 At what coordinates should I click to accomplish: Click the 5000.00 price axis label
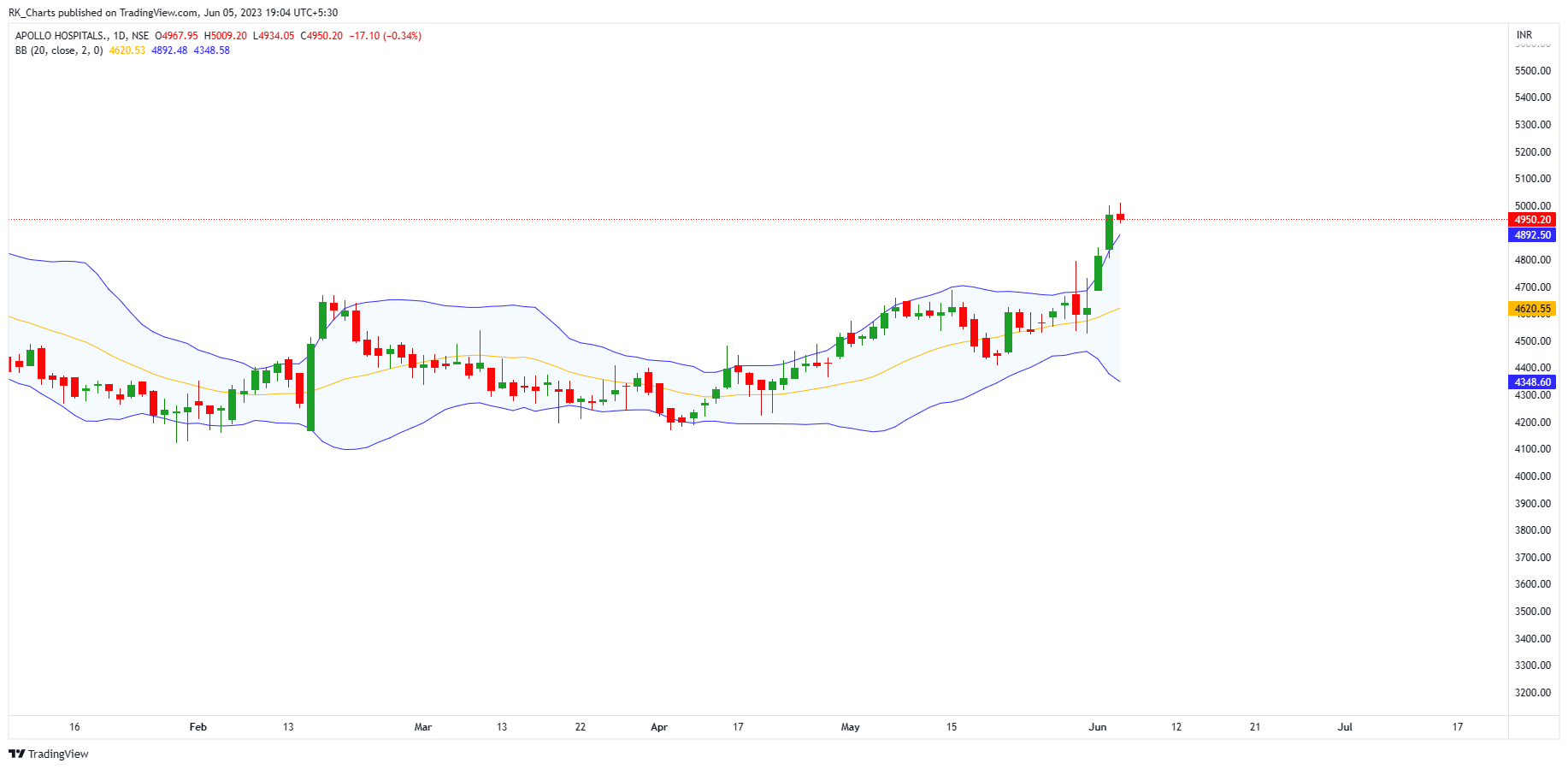point(1533,206)
